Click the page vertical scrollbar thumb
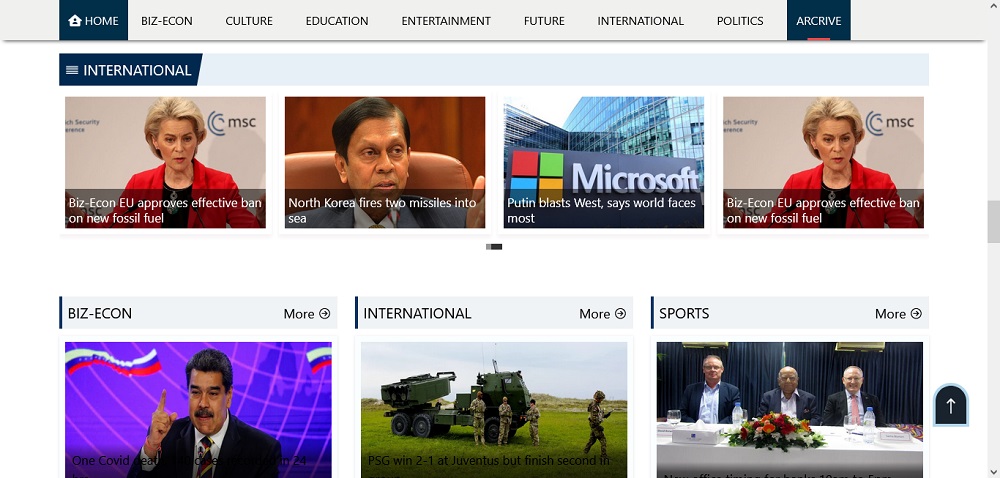 click(994, 221)
